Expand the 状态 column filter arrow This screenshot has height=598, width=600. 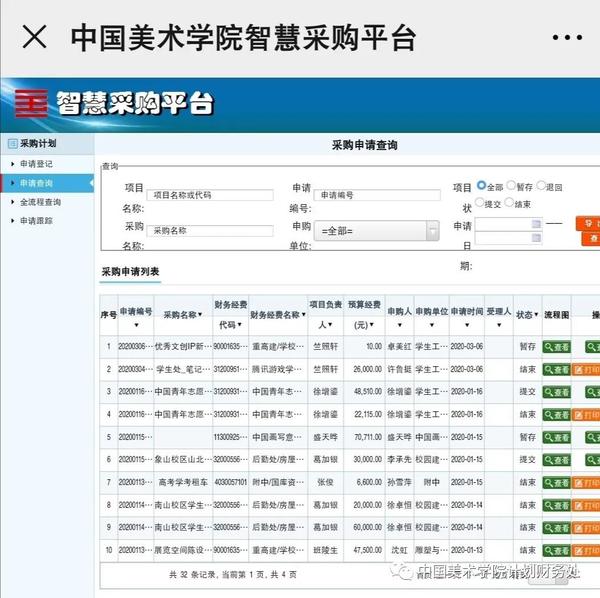pyautogui.click(x=533, y=315)
